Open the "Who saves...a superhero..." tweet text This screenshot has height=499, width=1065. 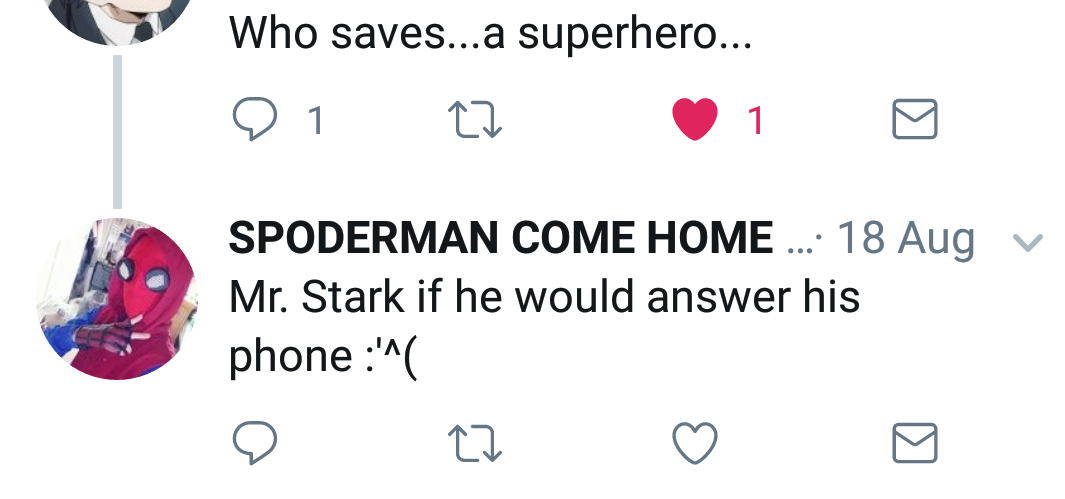pyautogui.click(x=489, y=35)
